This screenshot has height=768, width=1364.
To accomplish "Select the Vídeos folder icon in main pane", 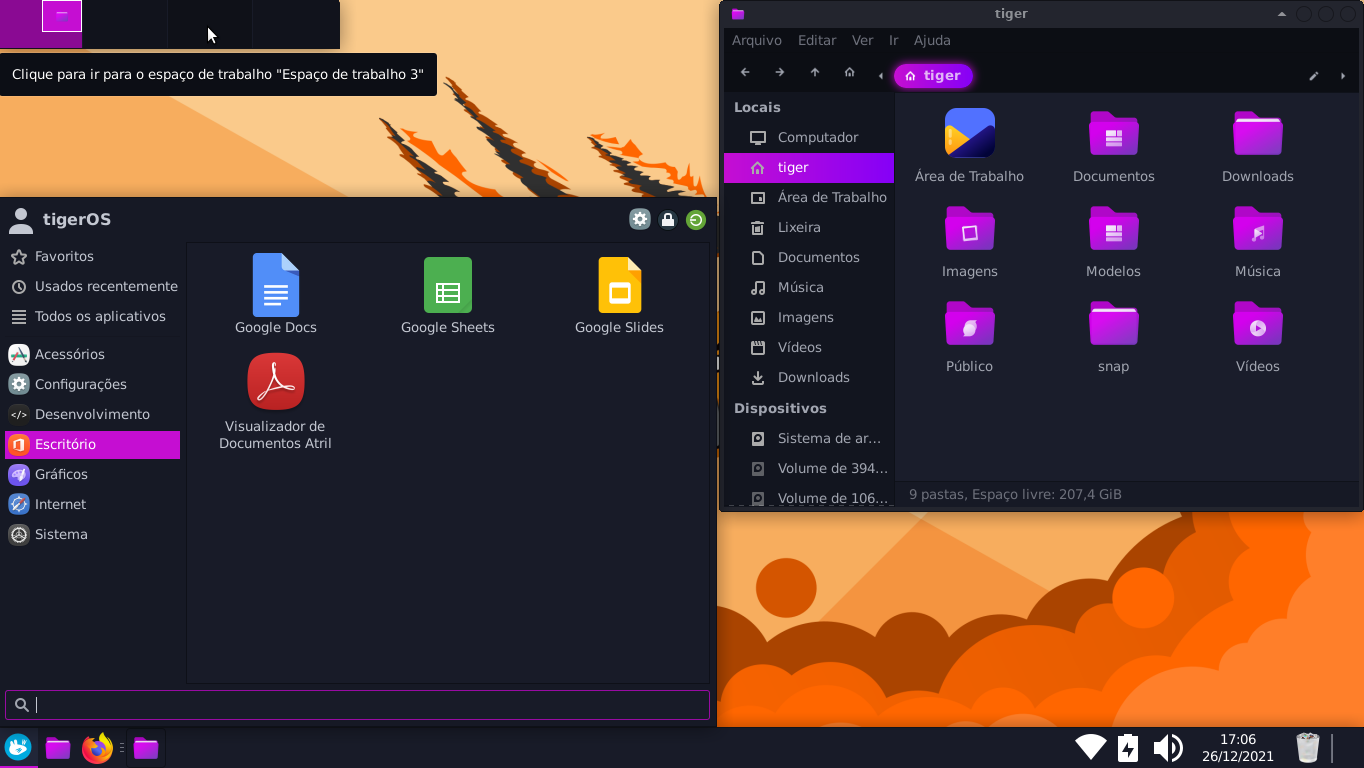I will (x=1257, y=323).
